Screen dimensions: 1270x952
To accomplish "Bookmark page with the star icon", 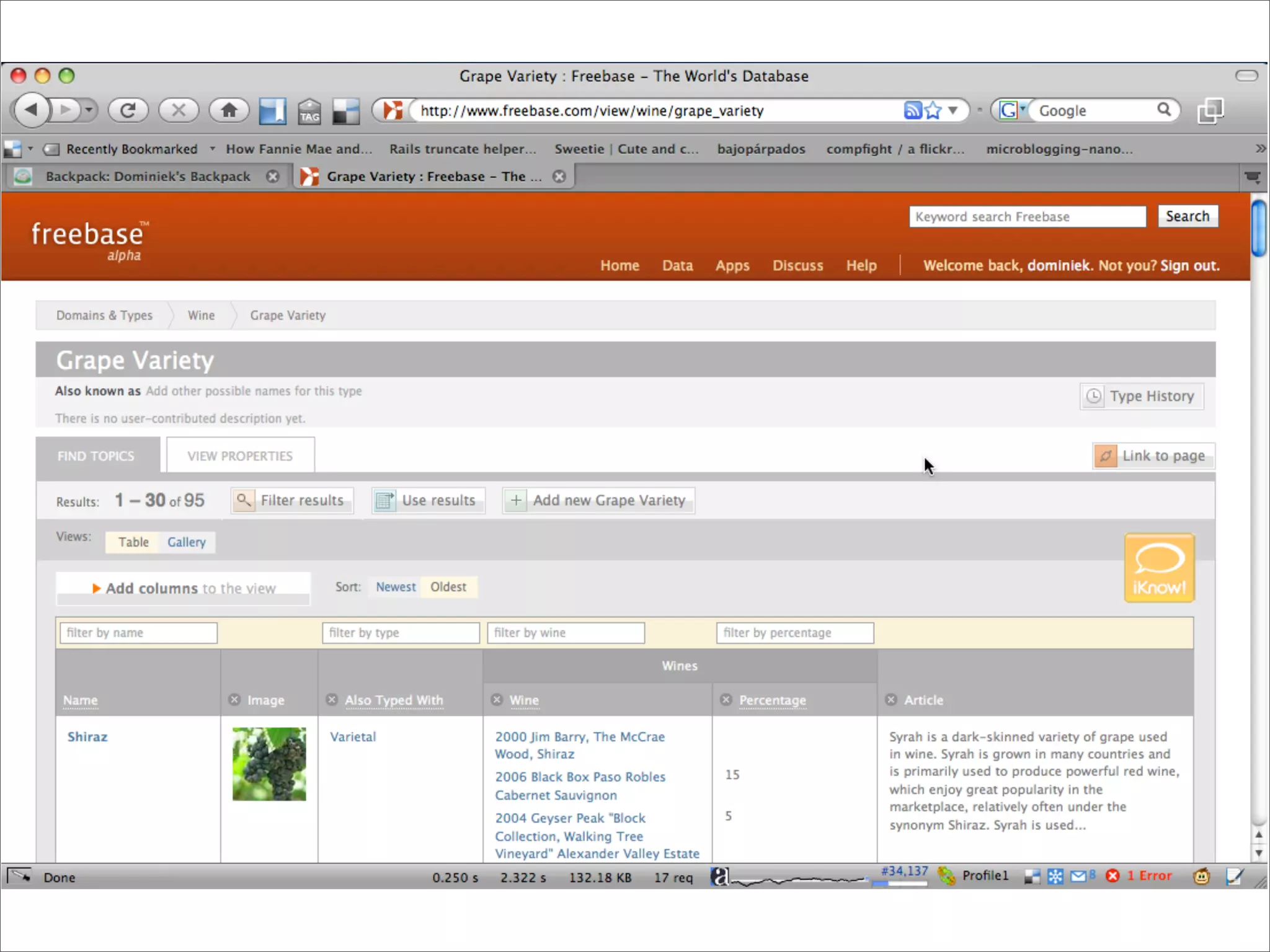I will point(933,111).
